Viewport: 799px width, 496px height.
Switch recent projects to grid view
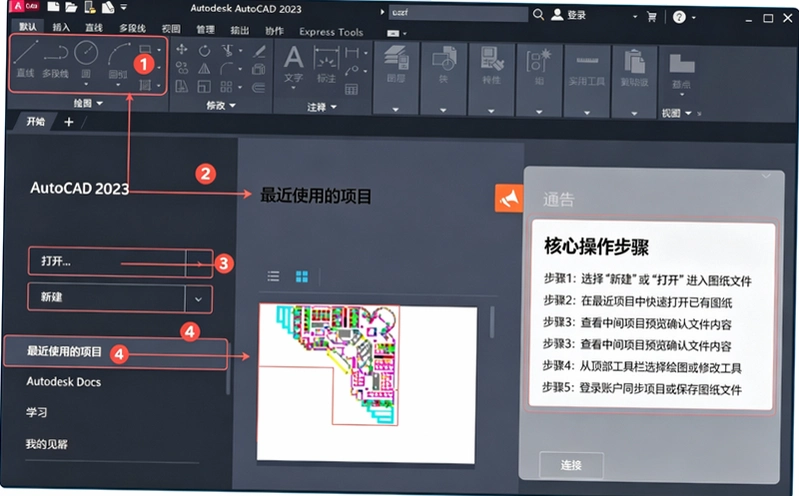click(302, 276)
